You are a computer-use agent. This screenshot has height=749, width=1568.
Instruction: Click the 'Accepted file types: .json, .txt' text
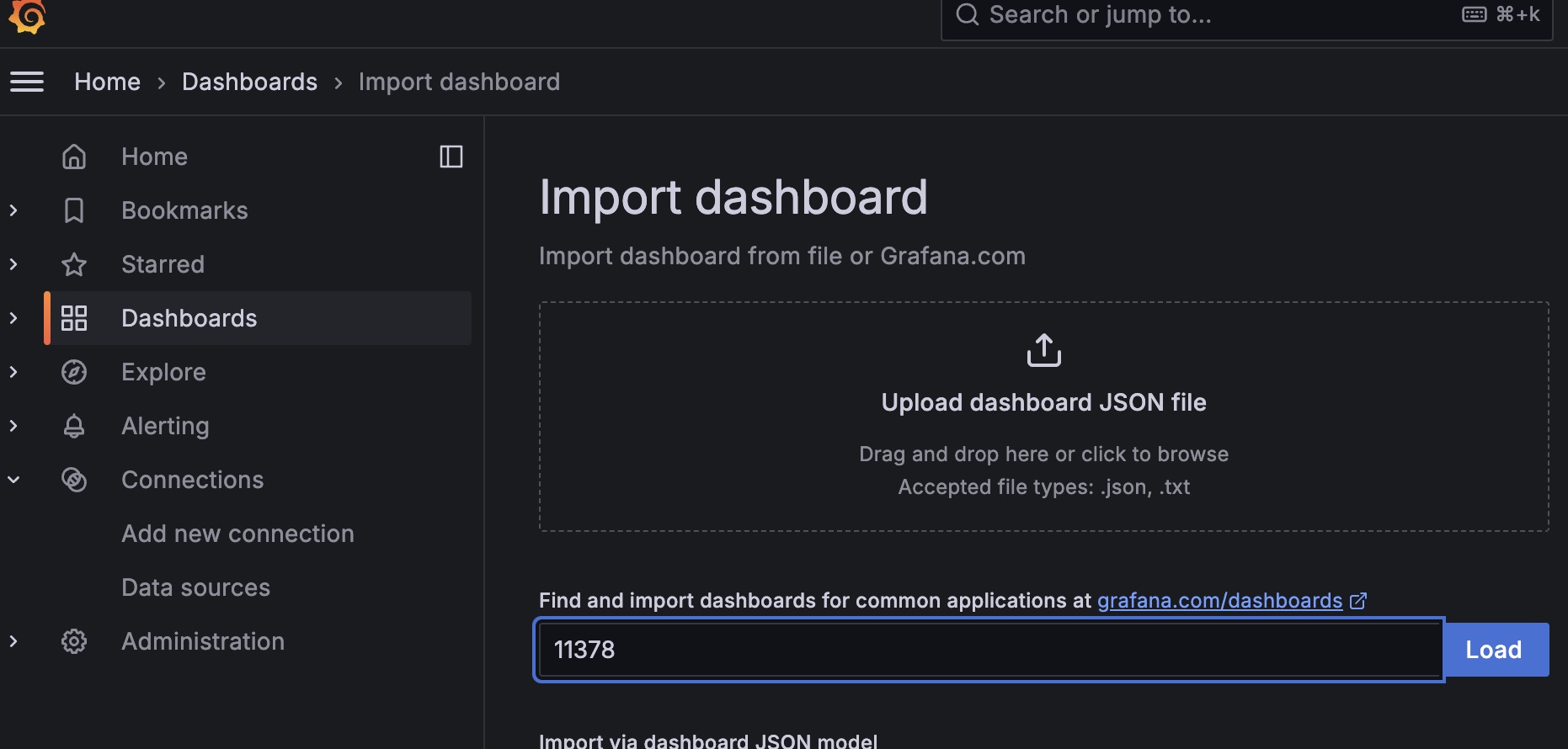(x=1044, y=487)
